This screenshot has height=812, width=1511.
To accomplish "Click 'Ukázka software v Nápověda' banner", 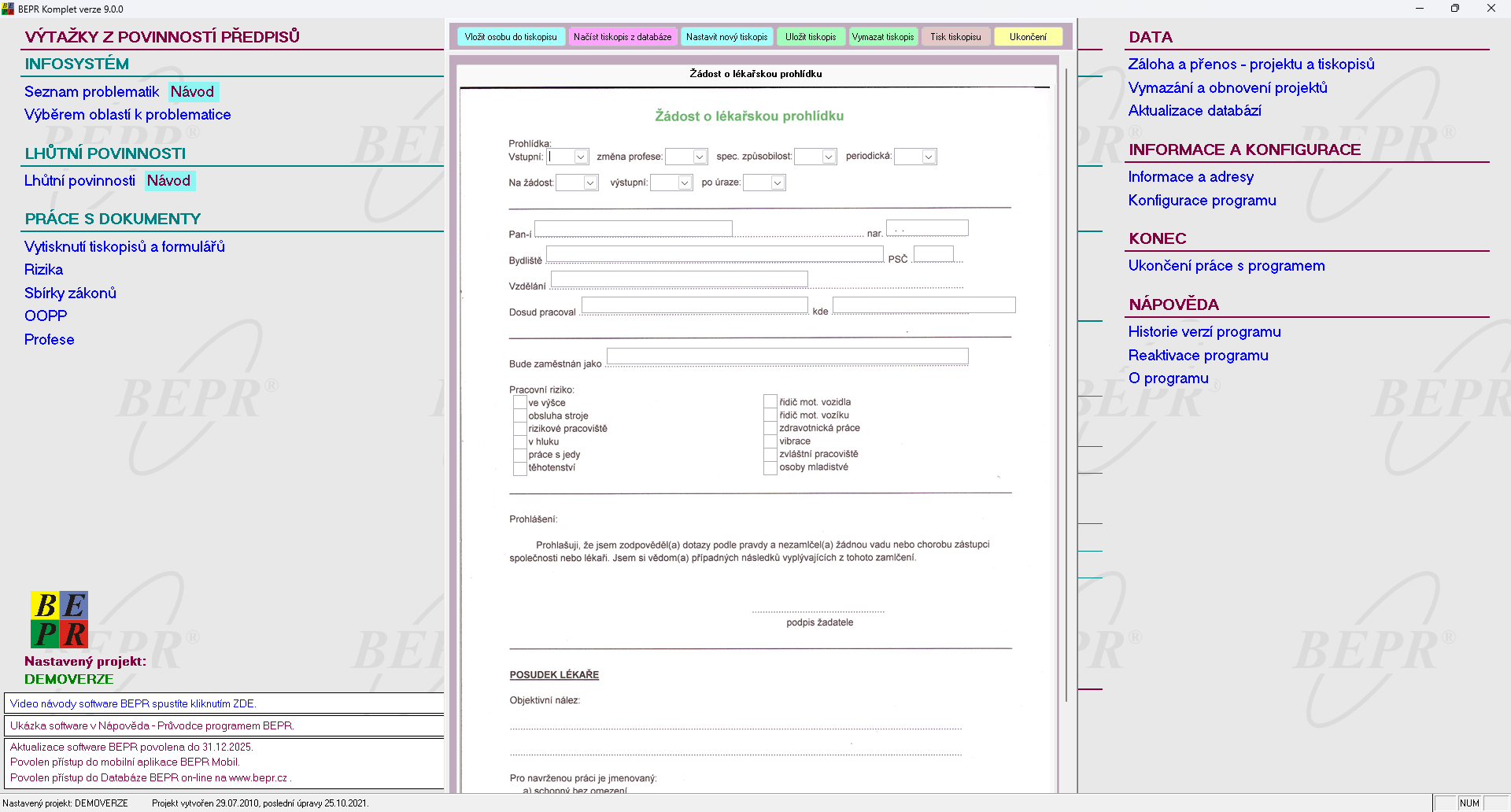I will 224,725.
